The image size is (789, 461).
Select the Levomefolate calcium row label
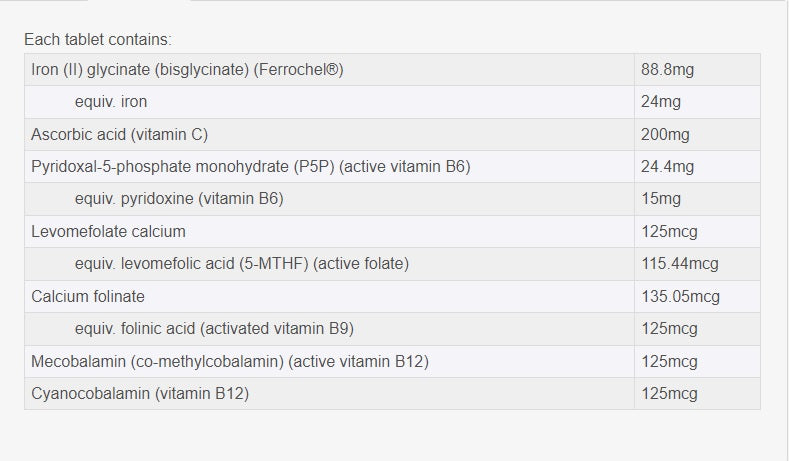coord(108,231)
